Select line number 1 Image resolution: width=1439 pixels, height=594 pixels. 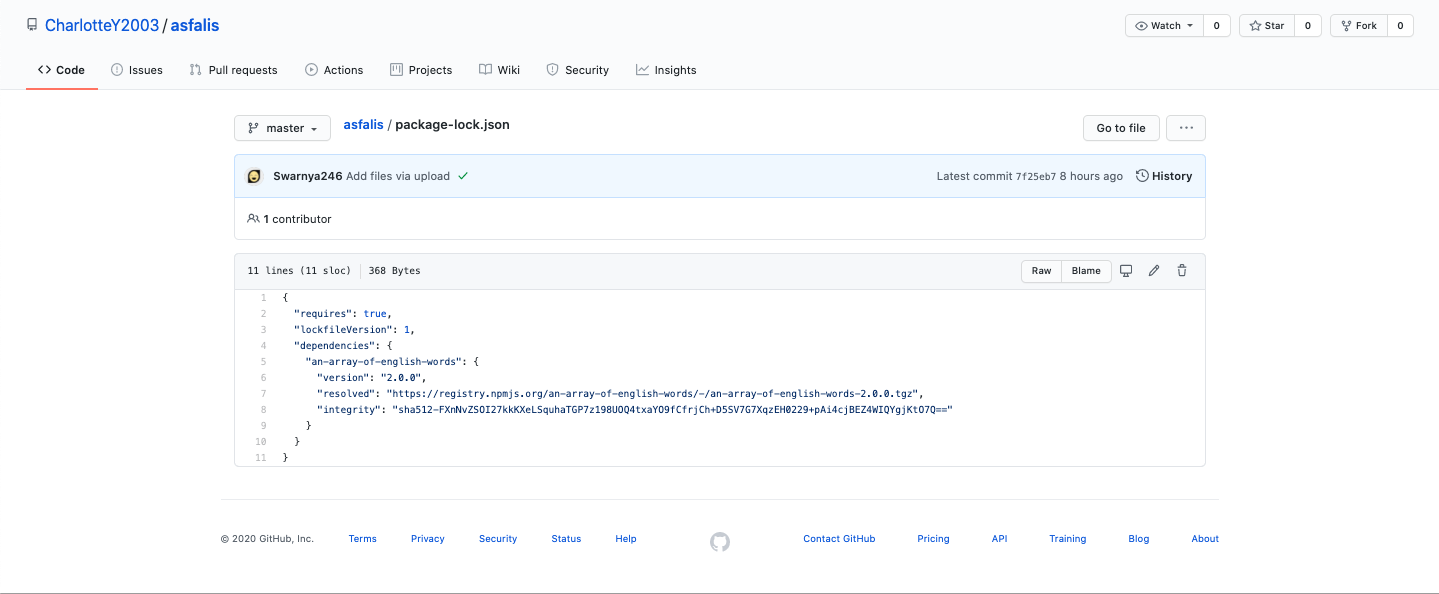click(263, 298)
